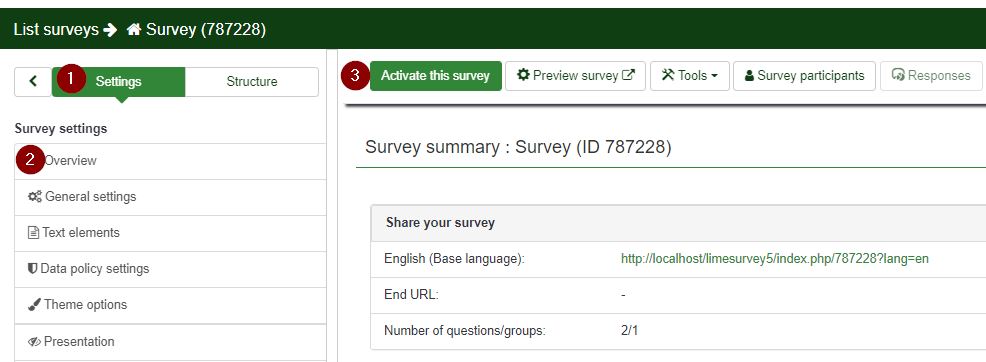Click the external link icon on Preview survey
Screen dimensions: 986x362
click(628, 75)
